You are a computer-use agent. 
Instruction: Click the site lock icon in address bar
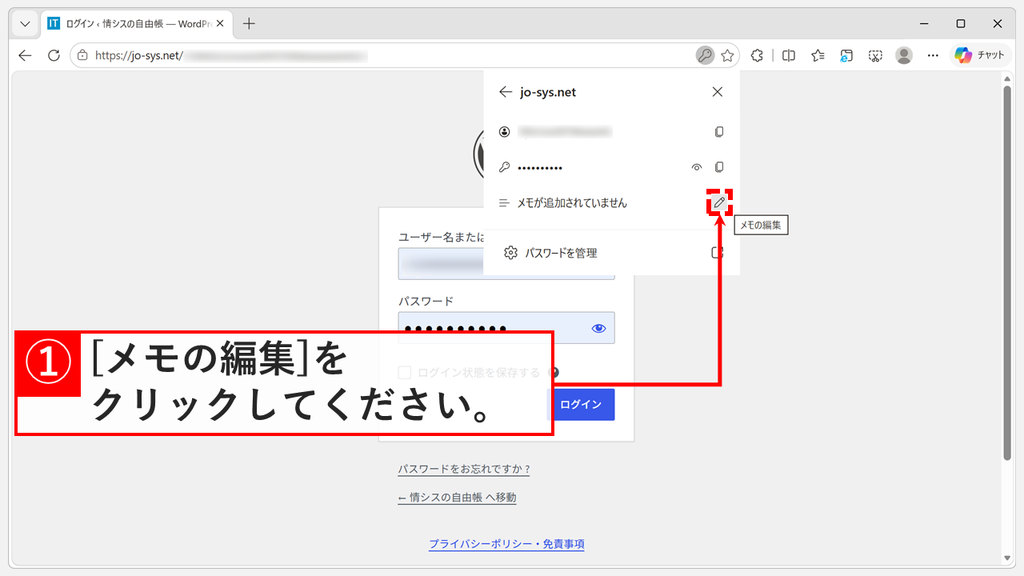82,56
